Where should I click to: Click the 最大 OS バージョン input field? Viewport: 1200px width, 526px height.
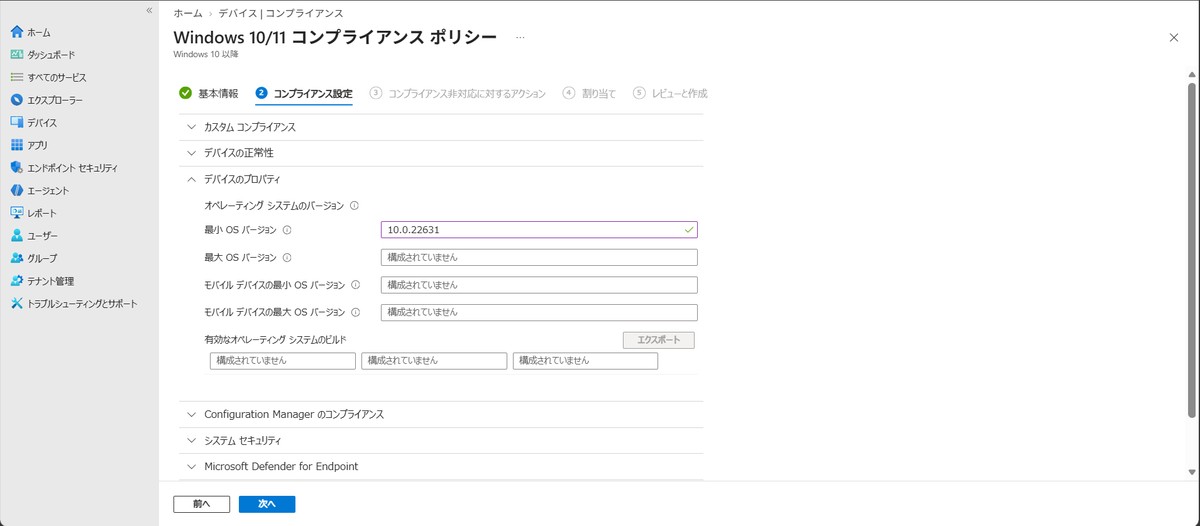point(539,257)
